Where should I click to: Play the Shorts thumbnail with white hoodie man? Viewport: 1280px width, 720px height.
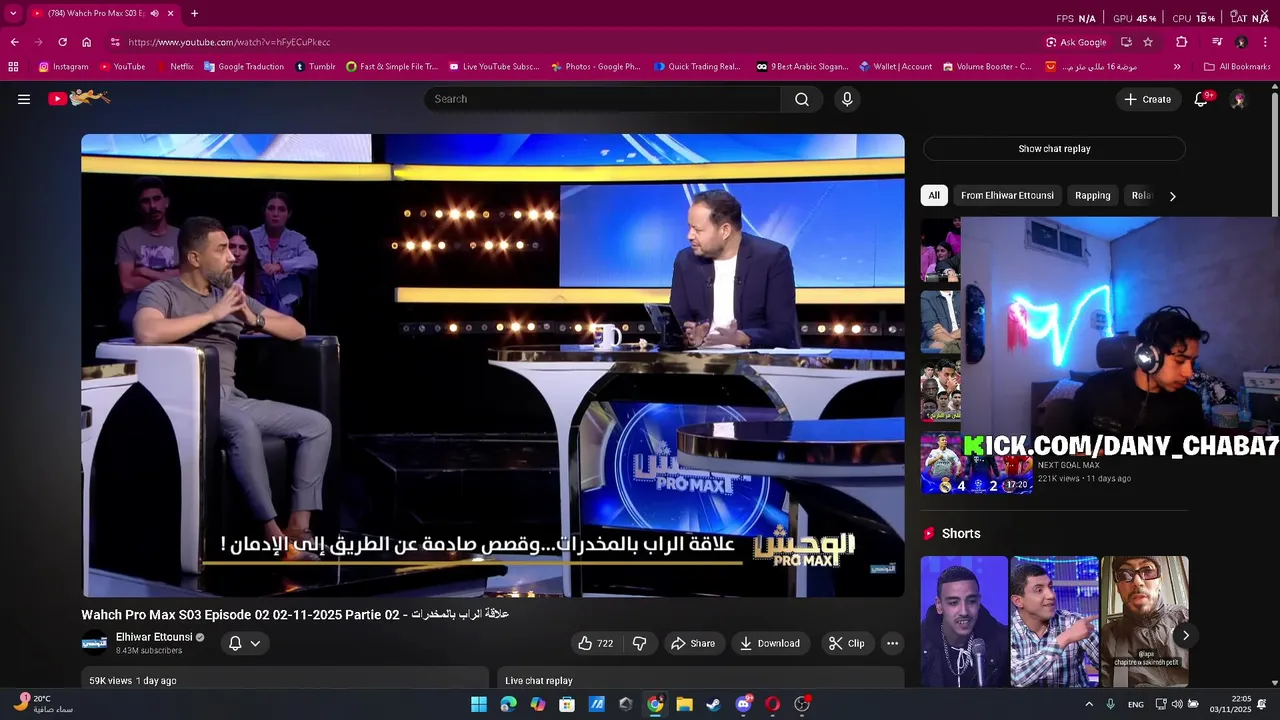[x=964, y=621]
